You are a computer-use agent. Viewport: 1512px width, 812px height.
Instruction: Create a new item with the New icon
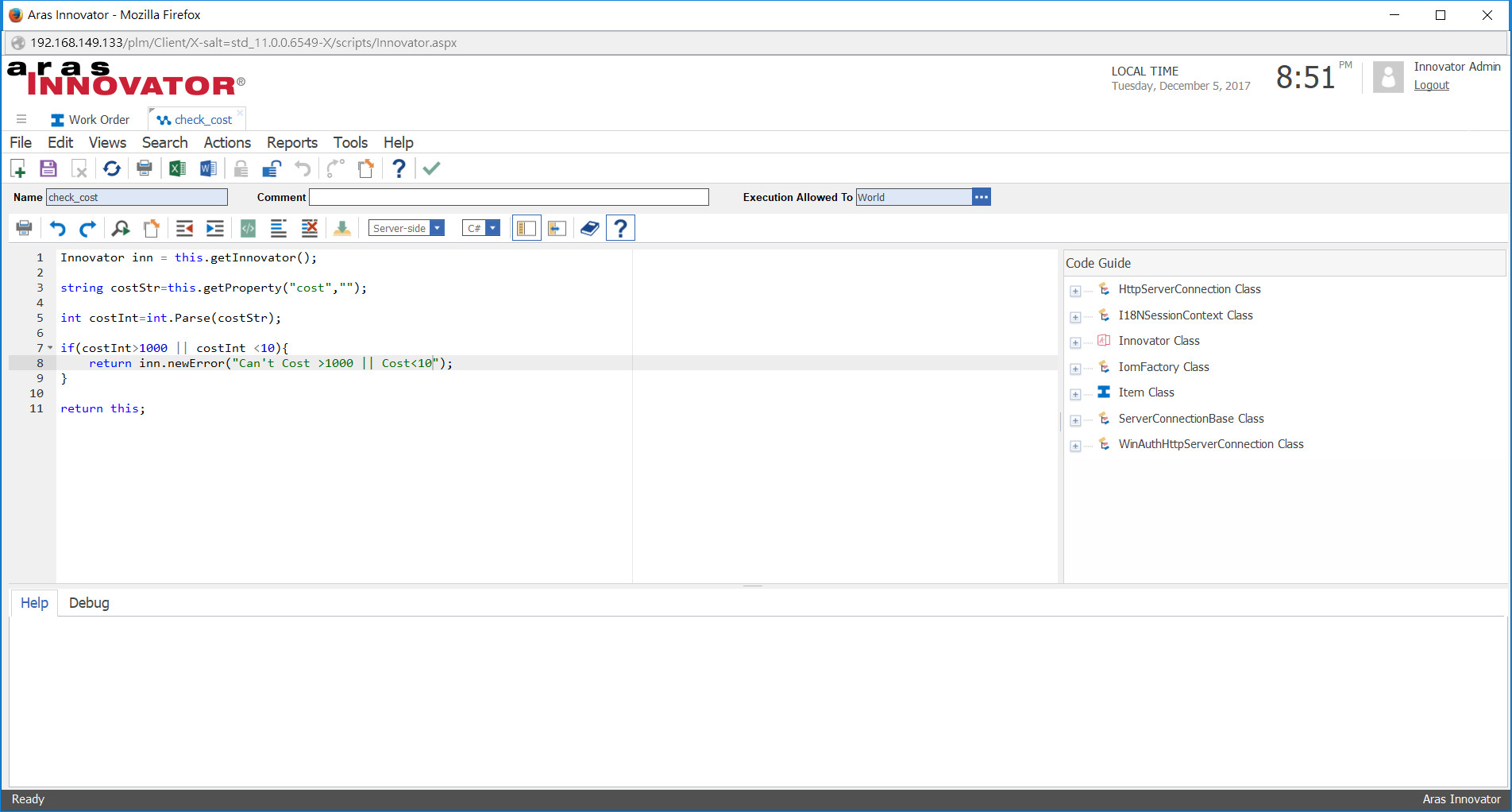click(18, 168)
